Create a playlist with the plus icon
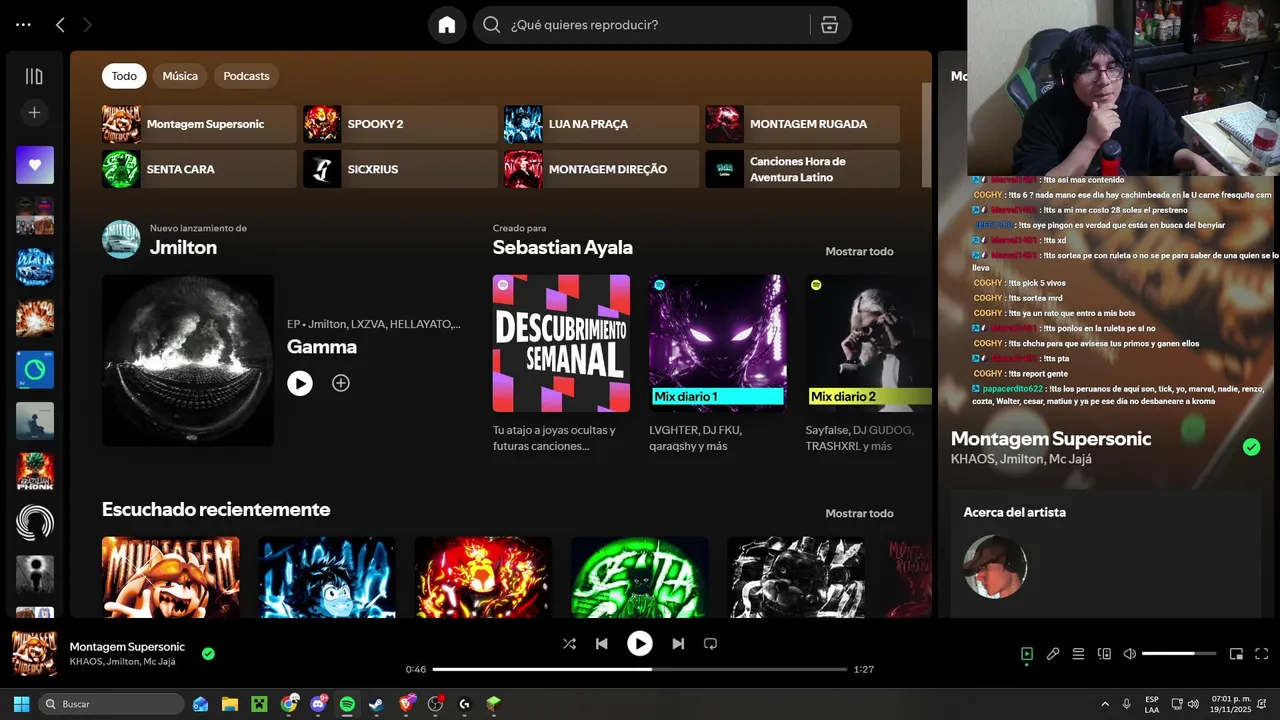The width and height of the screenshot is (1280, 720). click(34, 113)
